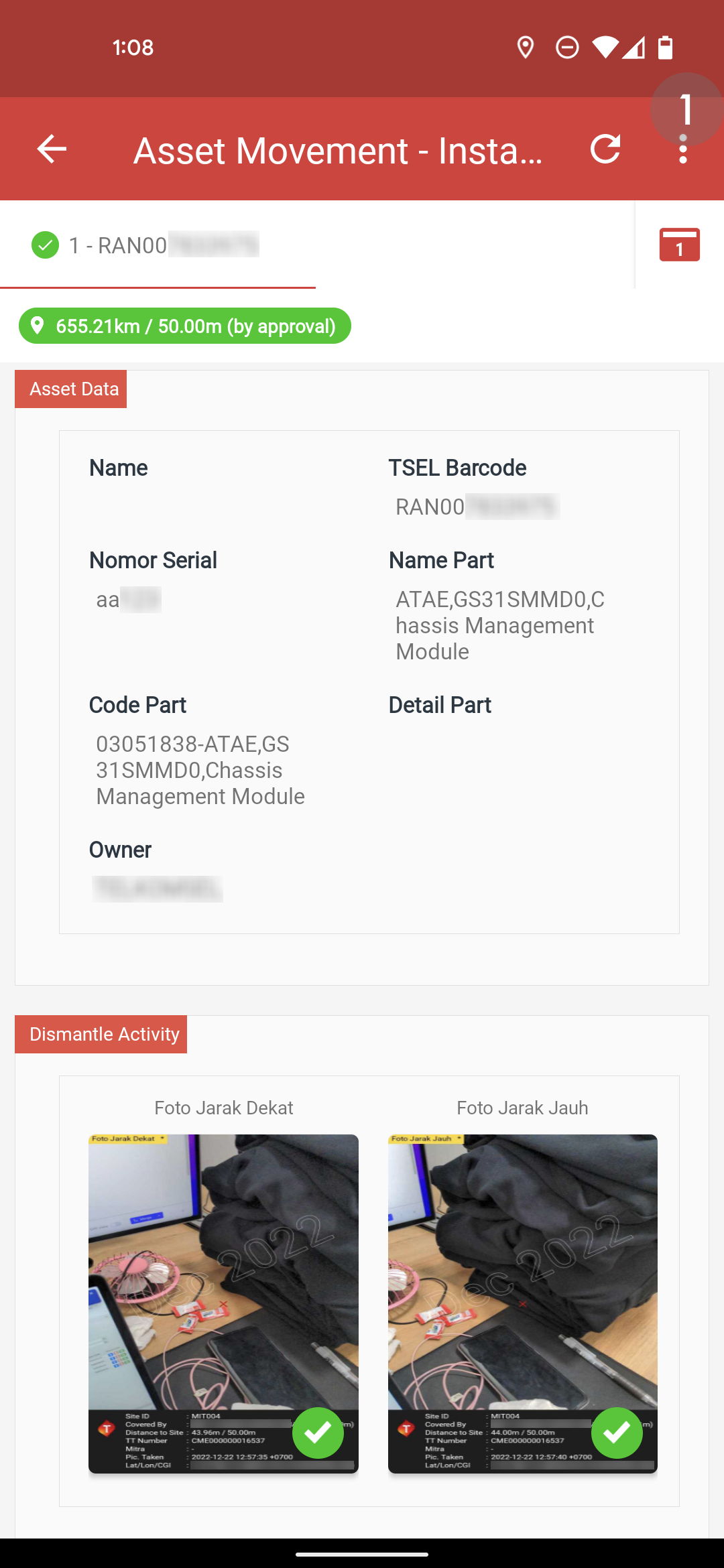Tap green checkmark on Foto Jarak Jauh
This screenshot has height=1568, width=724.
[x=617, y=1433]
